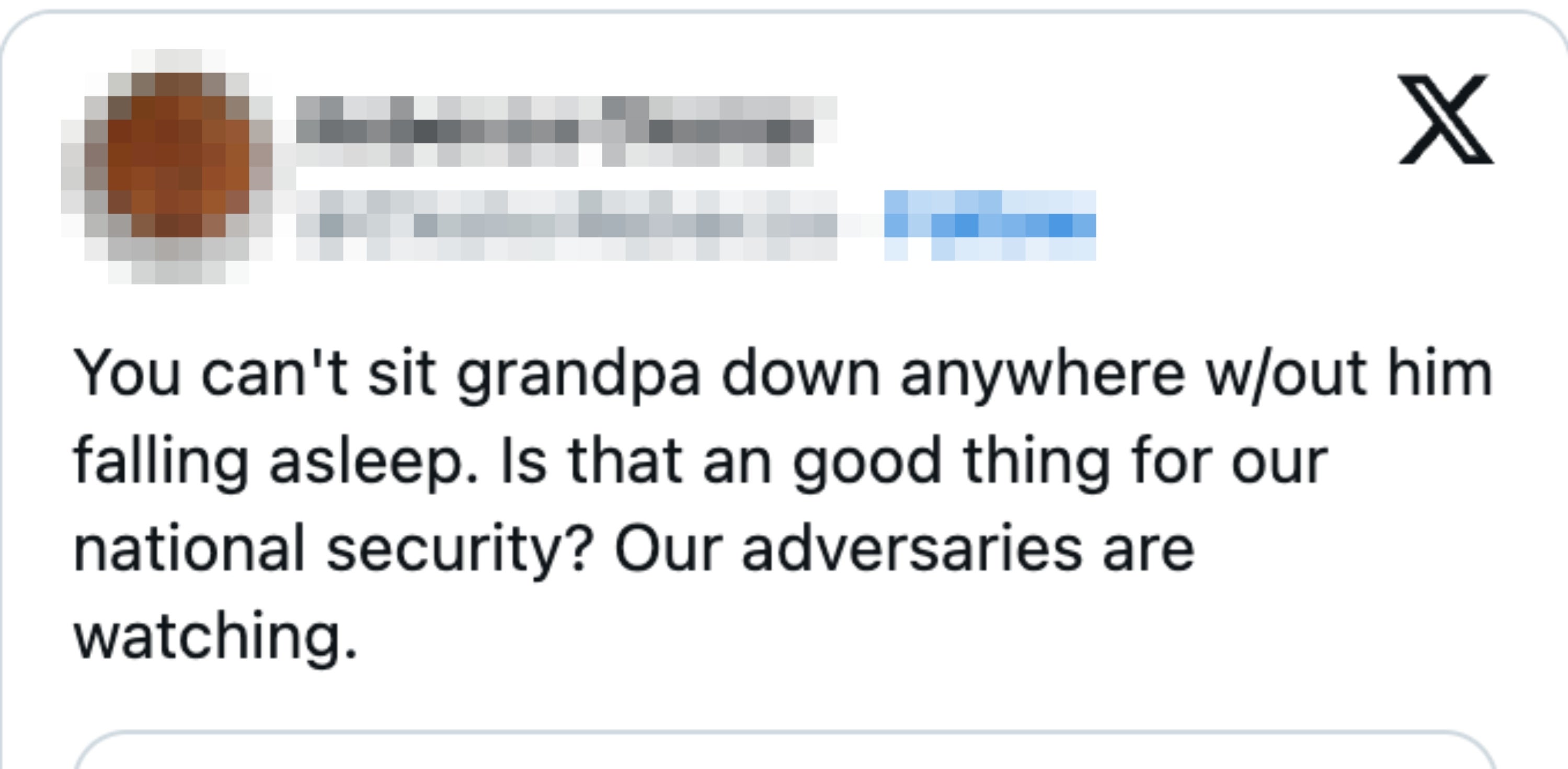This screenshot has height=769, width=1568.
Task: Click the phrase 'national security?' in the tweet
Action: [334, 549]
